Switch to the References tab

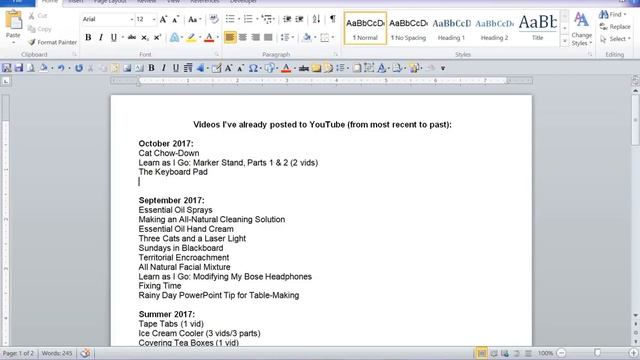(x=205, y=2)
